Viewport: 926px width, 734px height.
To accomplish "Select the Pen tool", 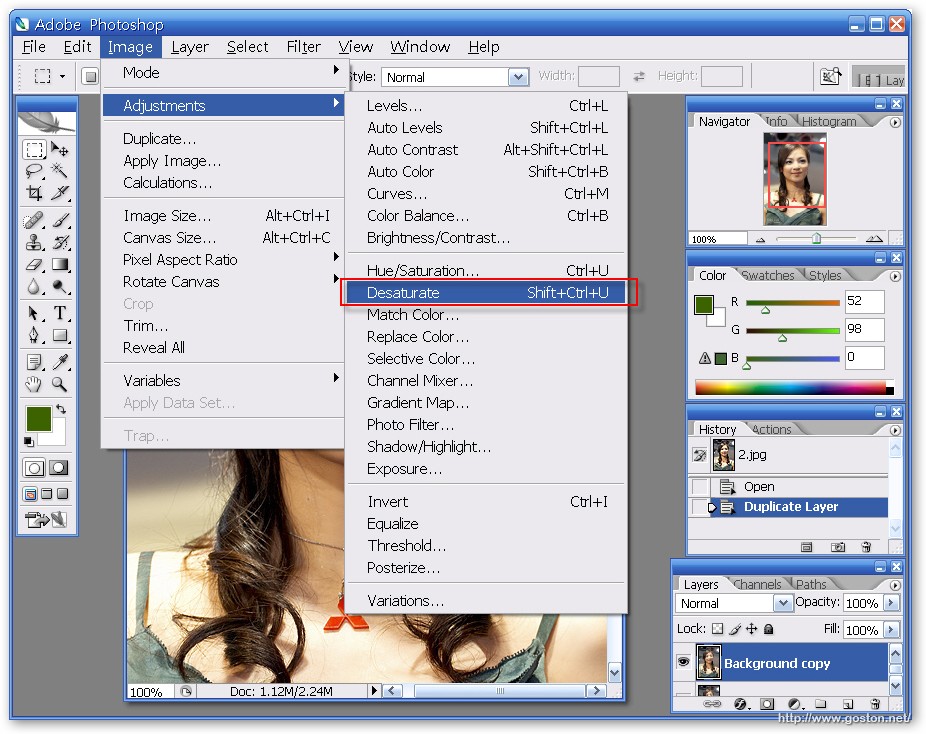I will pyautogui.click(x=34, y=335).
